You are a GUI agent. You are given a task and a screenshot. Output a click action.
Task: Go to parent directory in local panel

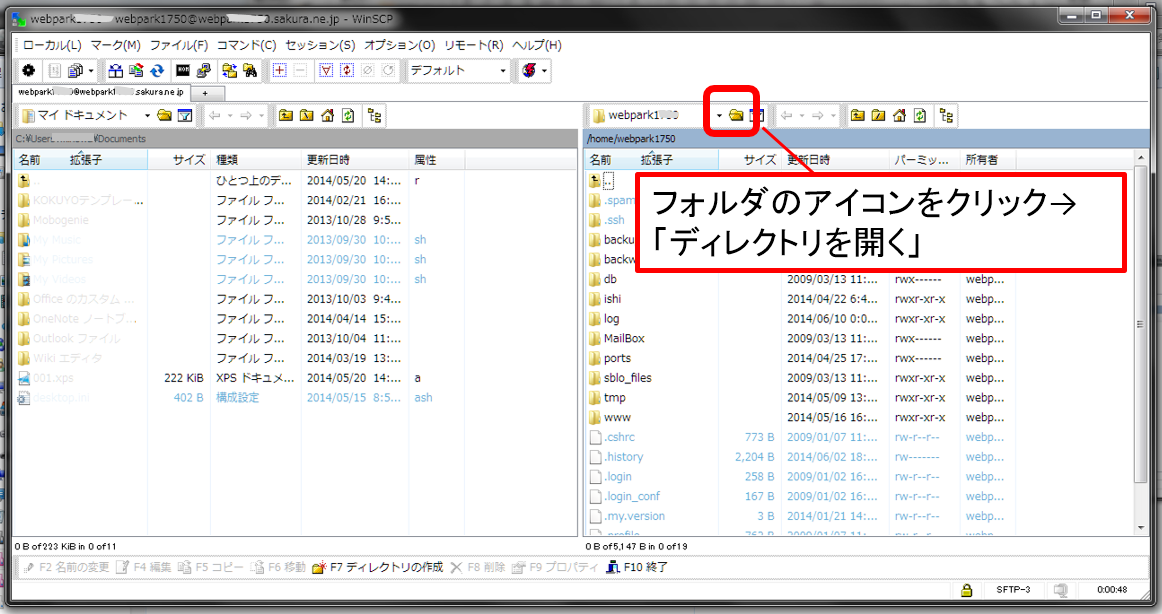tap(286, 116)
